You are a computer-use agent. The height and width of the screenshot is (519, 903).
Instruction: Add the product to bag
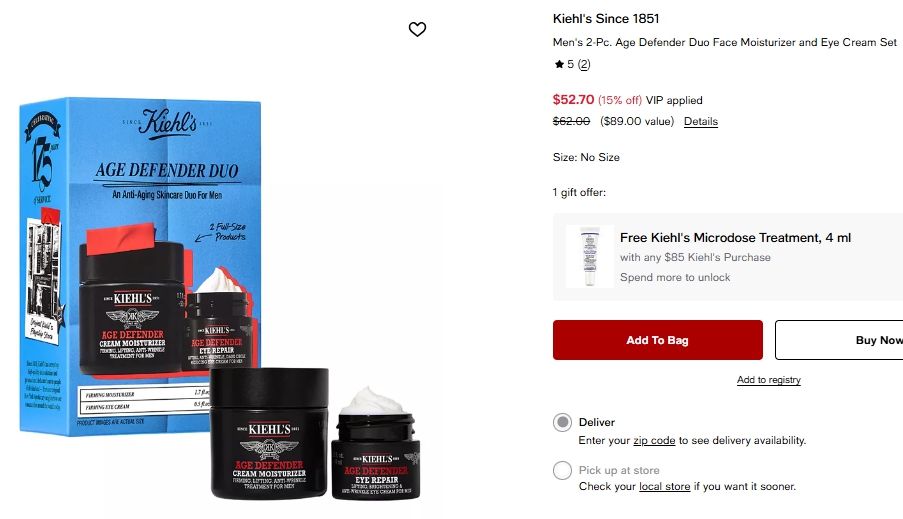click(658, 340)
